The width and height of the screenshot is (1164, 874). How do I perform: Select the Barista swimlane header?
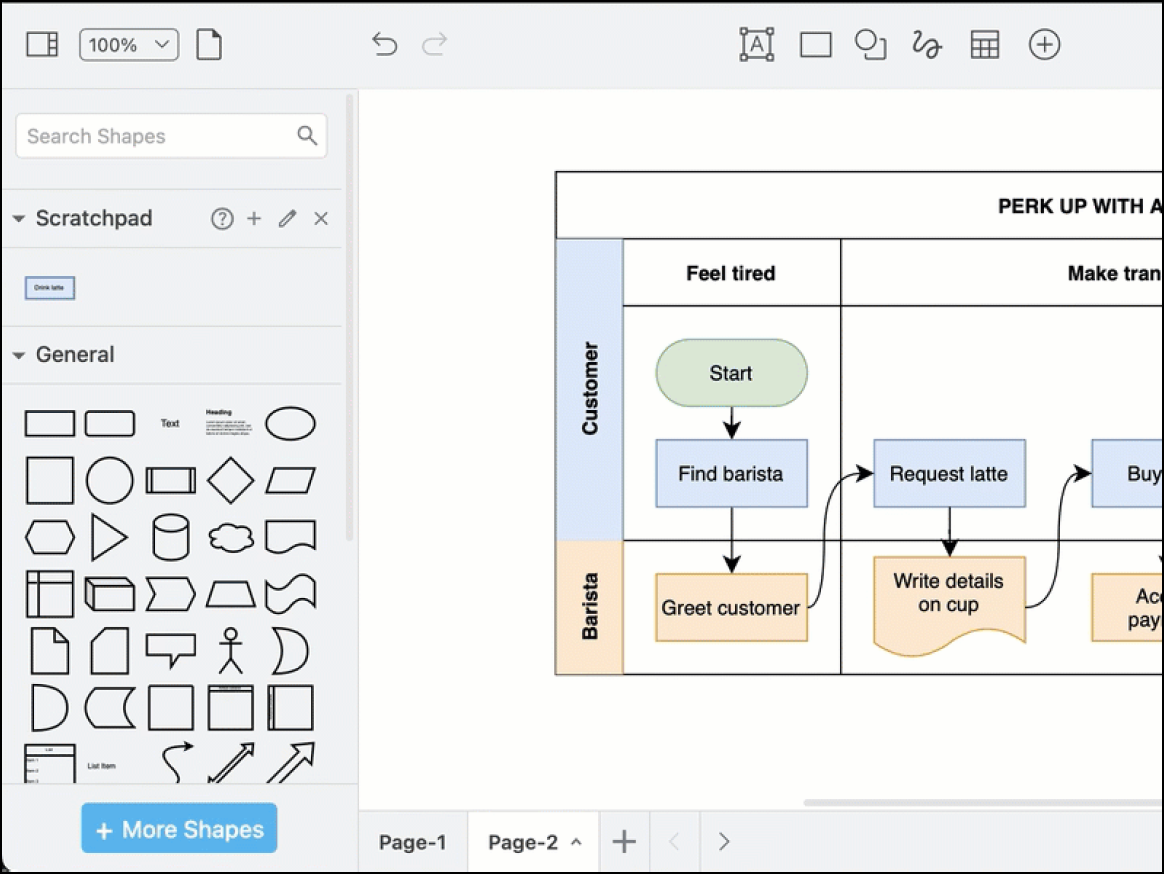pyautogui.click(x=589, y=607)
